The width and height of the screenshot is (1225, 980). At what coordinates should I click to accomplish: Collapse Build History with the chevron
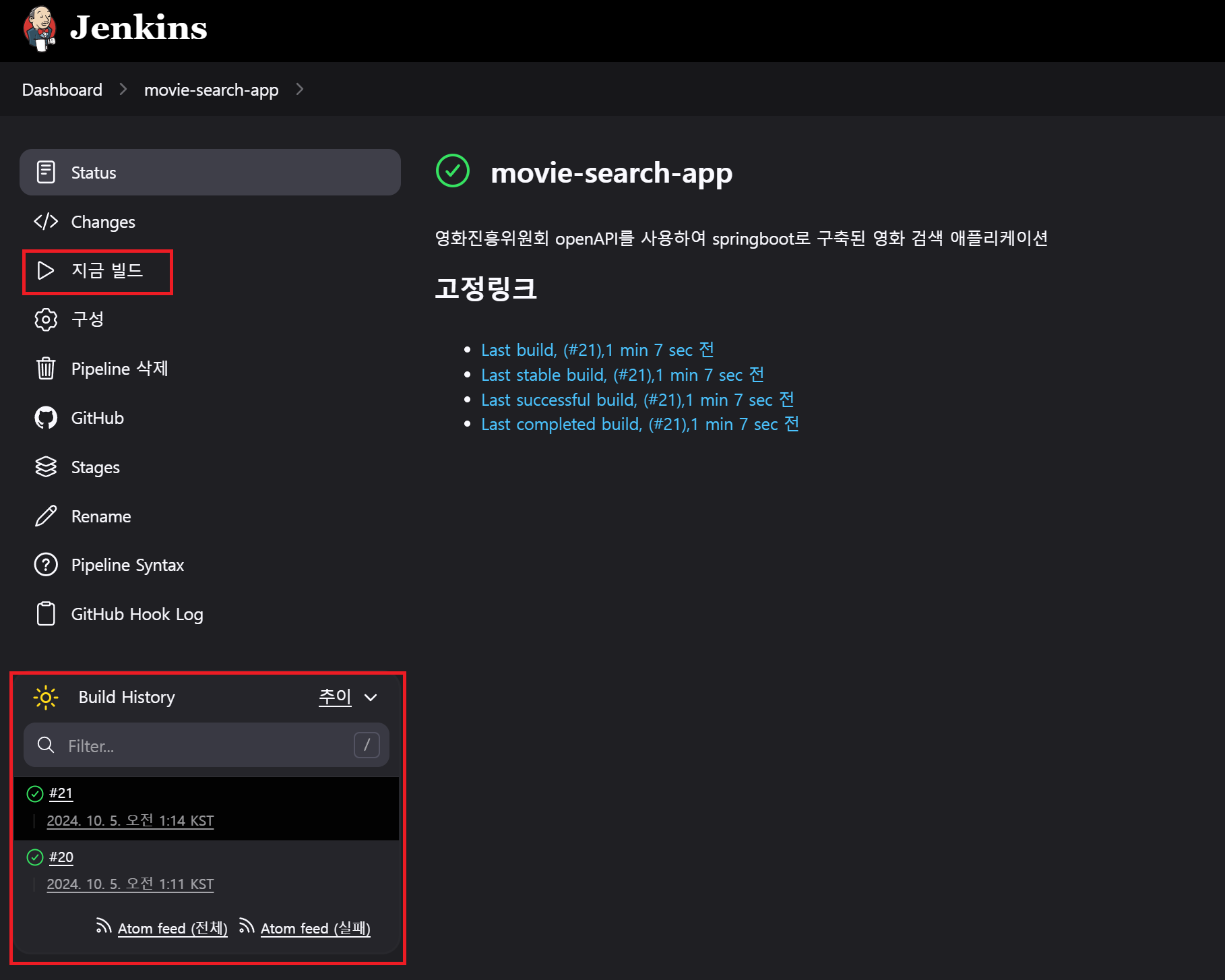(x=371, y=698)
